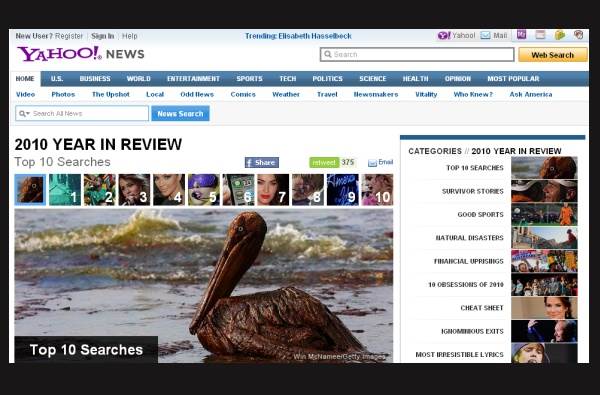
Task: Select thumbnail number 3 in the slideshow
Action: pyautogui.click(x=134, y=190)
